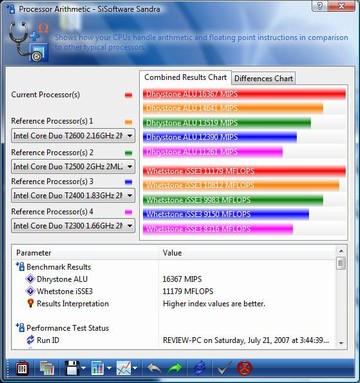360x383 pixels.
Task: Open the save icon's dropdown arrow
Action: pyautogui.click(x=83, y=368)
